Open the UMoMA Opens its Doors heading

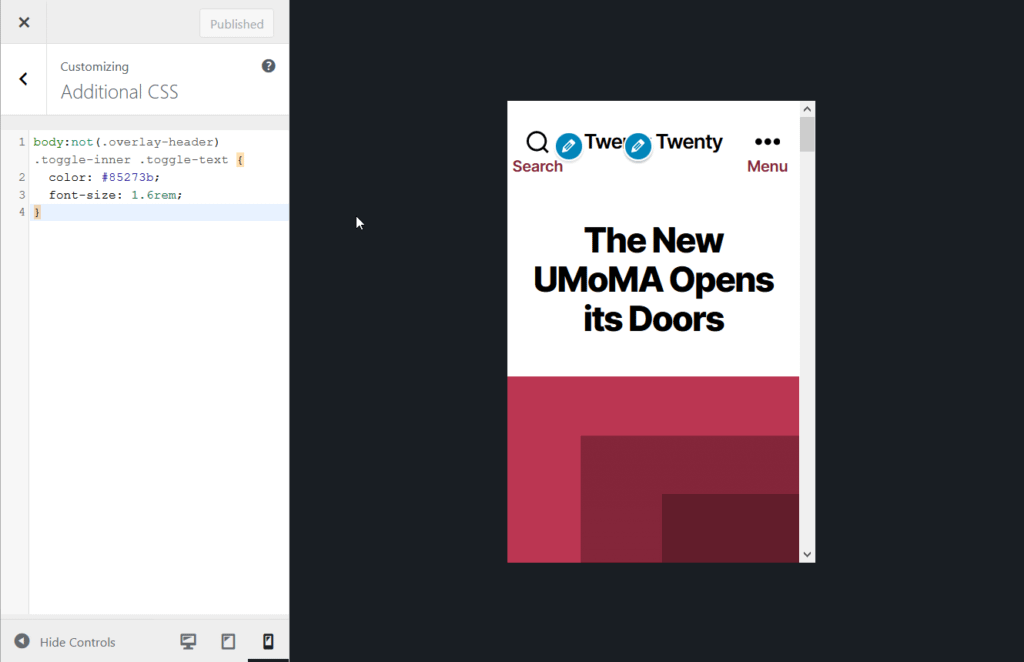655,280
